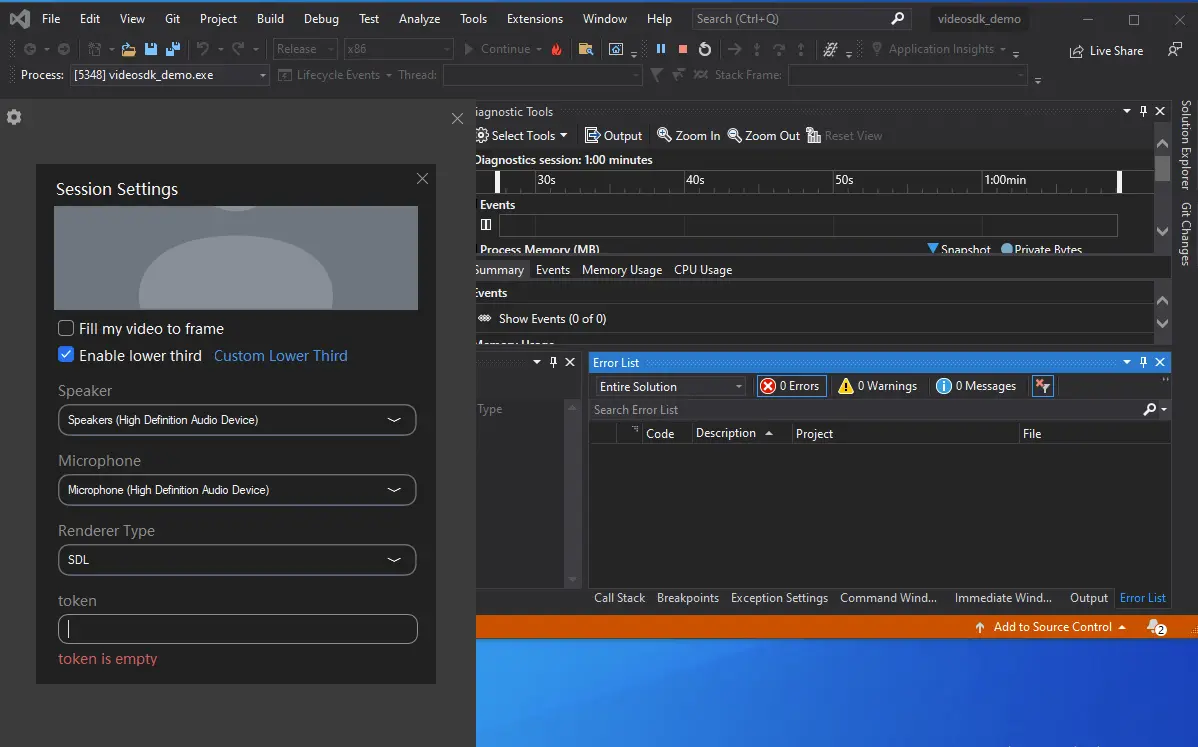Screen dimensions: 1198x747
Task: Click the Custom Lower Third link
Action: pos(280,355)
